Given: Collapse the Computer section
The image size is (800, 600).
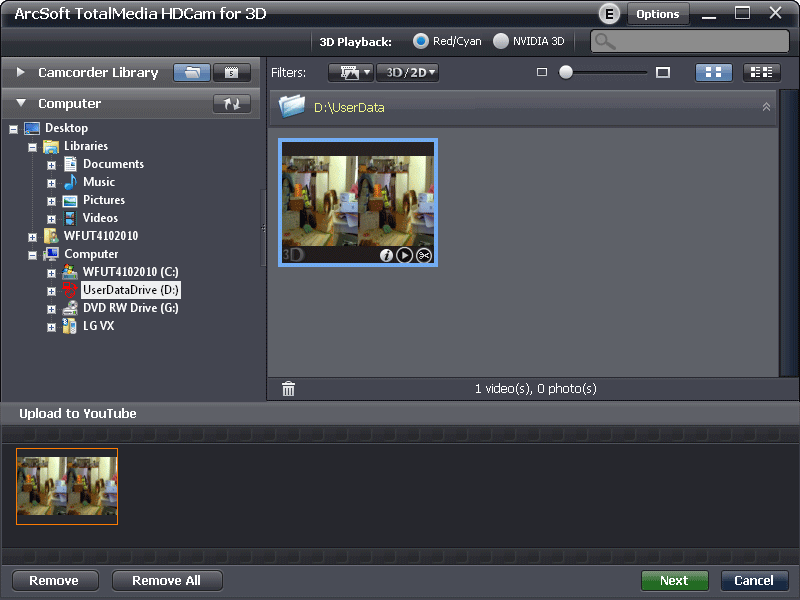Looking at the screenshot, I should click(20, 103).
